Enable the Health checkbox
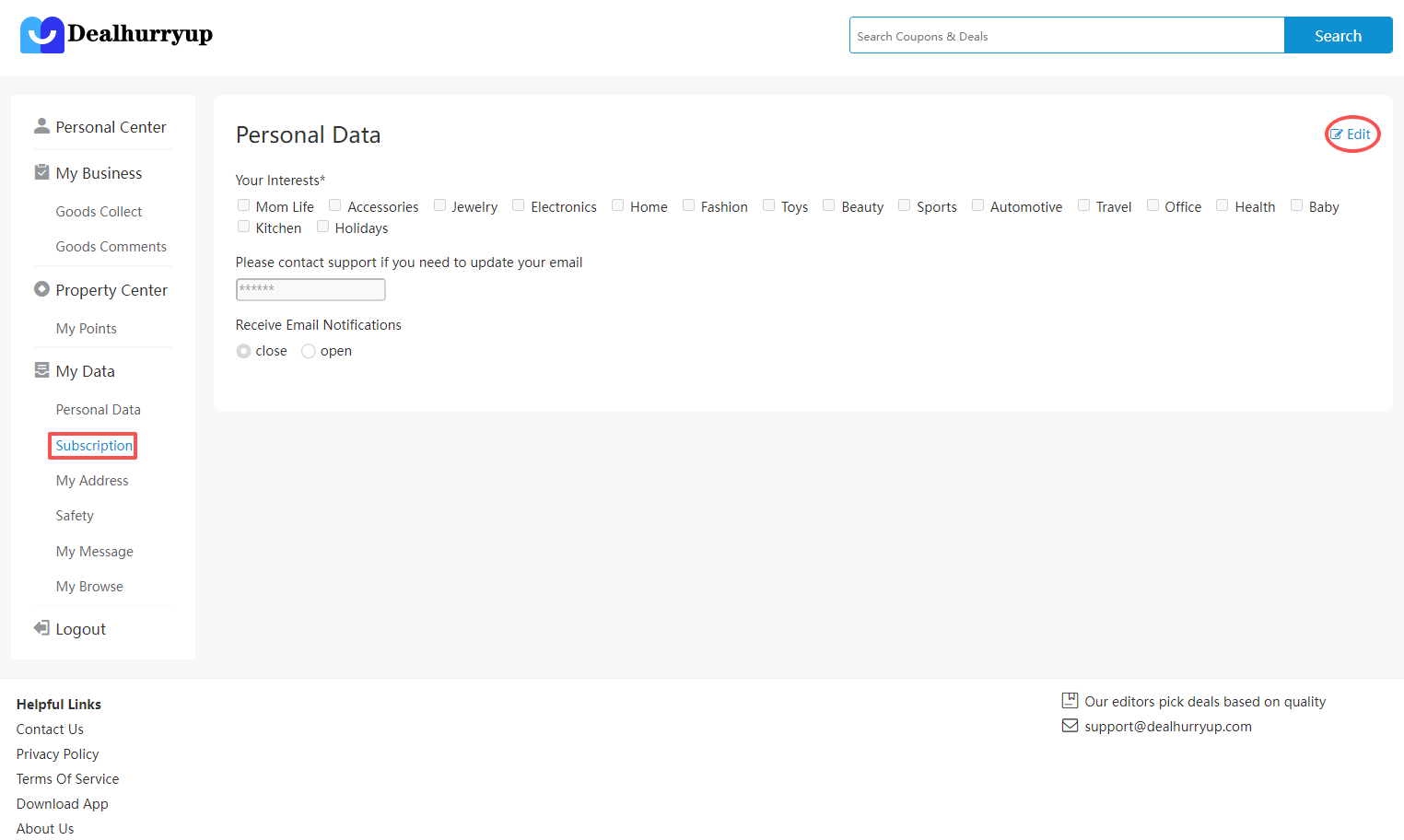Image resolution: width=1404 pixels, height=840 pixels. click(x=1223, y=205)
